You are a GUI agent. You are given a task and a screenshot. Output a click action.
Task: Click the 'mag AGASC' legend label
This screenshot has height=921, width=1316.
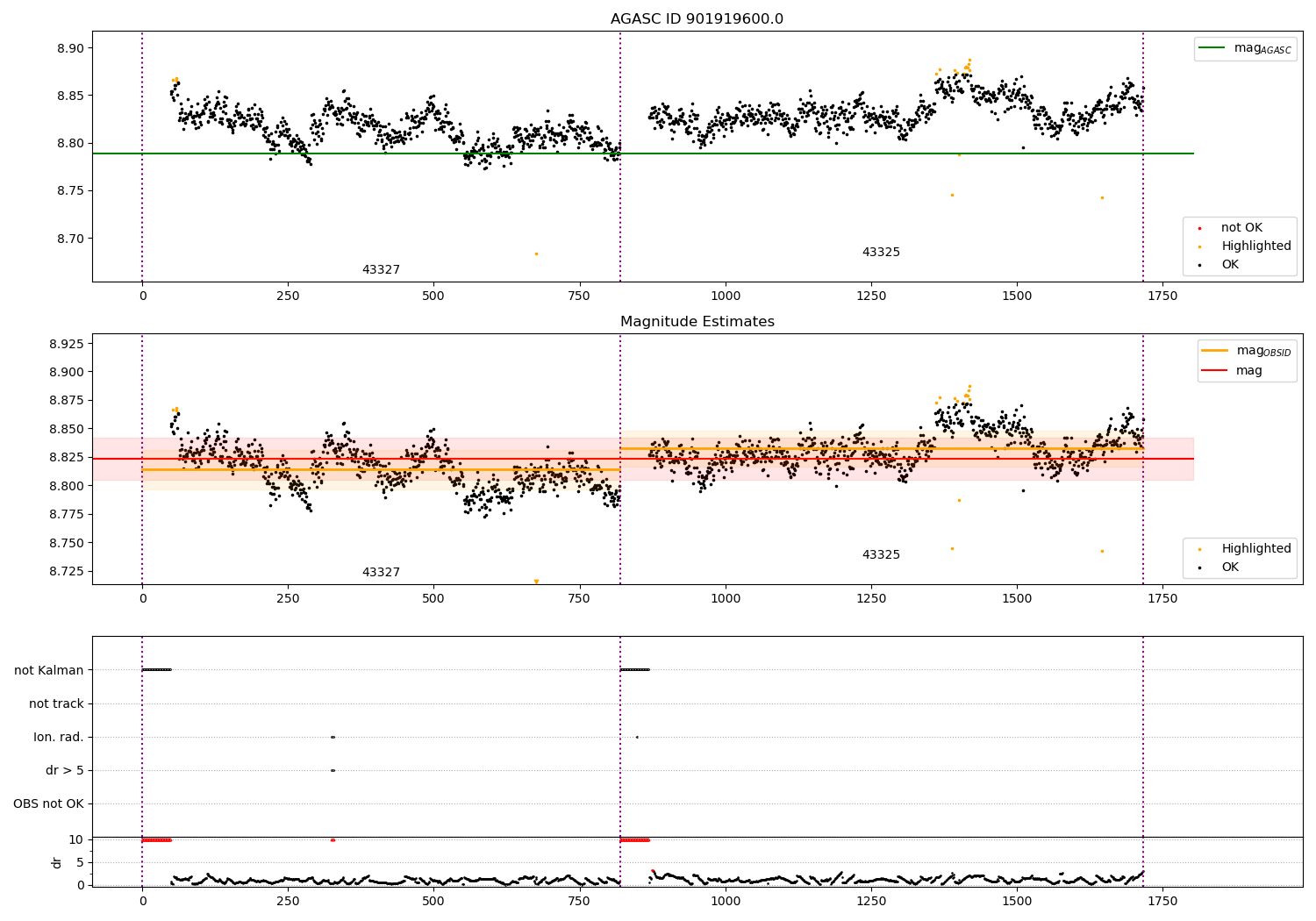(x=1262, y=48)
